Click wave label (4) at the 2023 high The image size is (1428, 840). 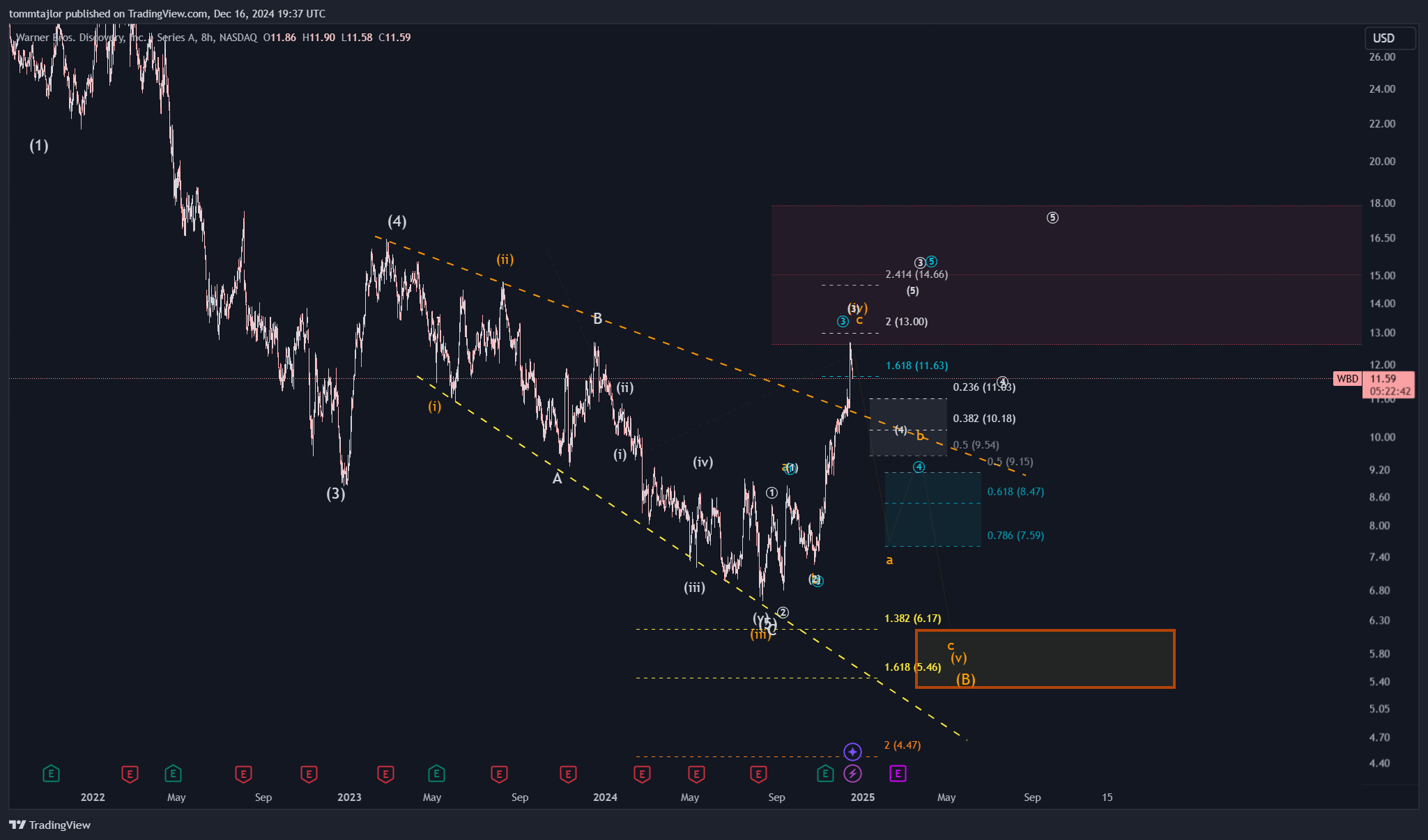coord(397,221)
